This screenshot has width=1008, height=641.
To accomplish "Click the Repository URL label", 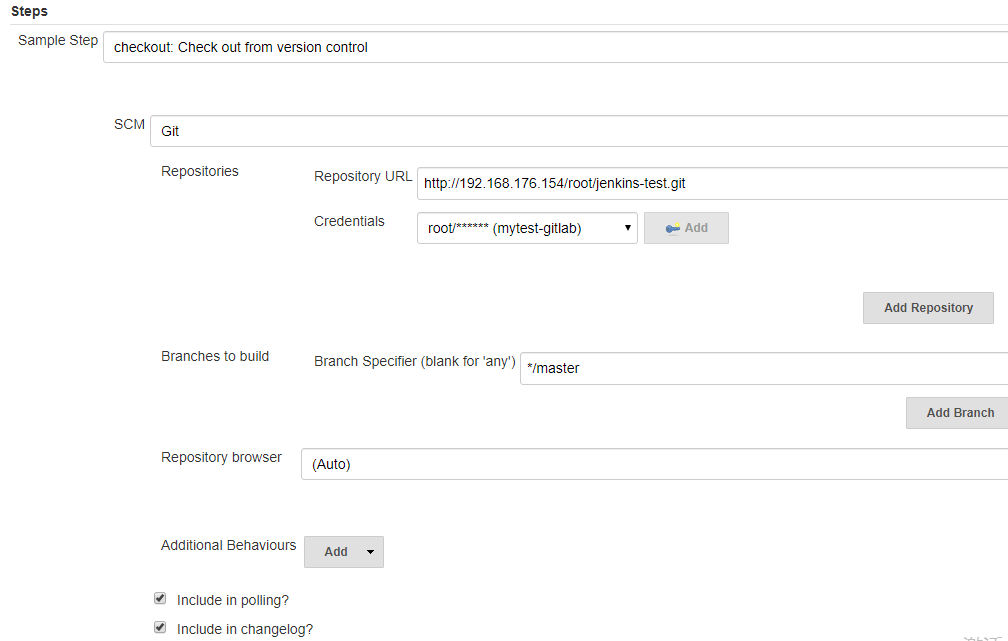I will [362, 176].
